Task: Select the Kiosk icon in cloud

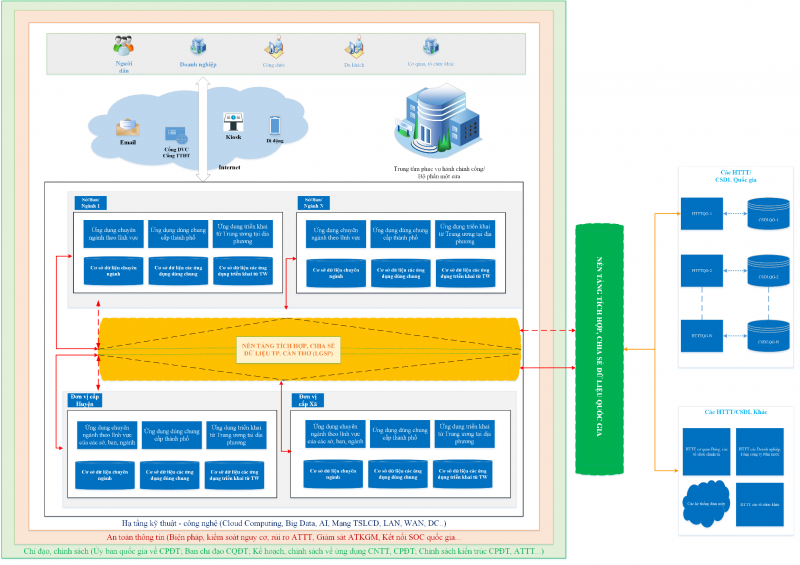Action: (233, 122)
